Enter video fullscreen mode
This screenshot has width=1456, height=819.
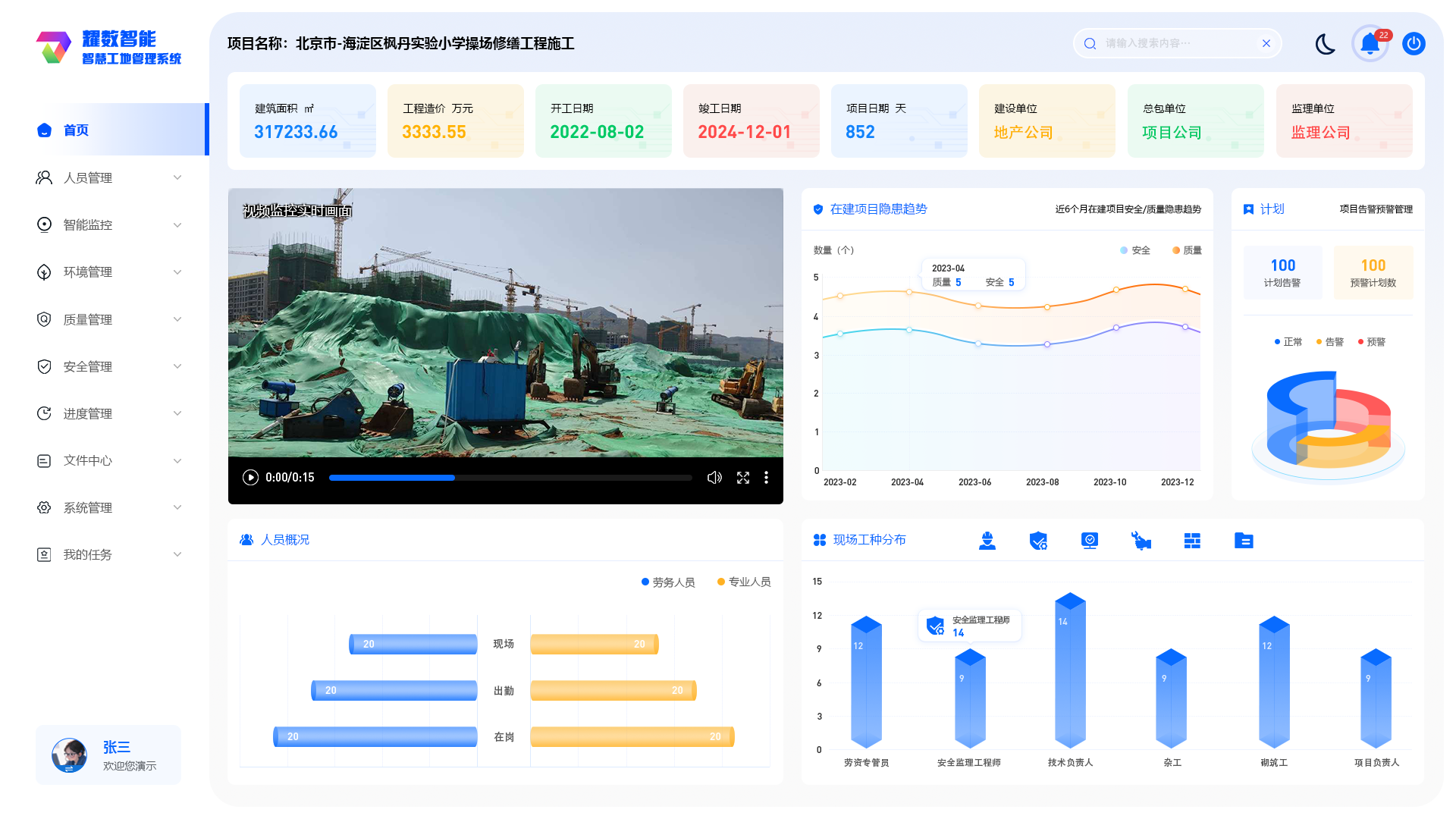coord(743,478)
